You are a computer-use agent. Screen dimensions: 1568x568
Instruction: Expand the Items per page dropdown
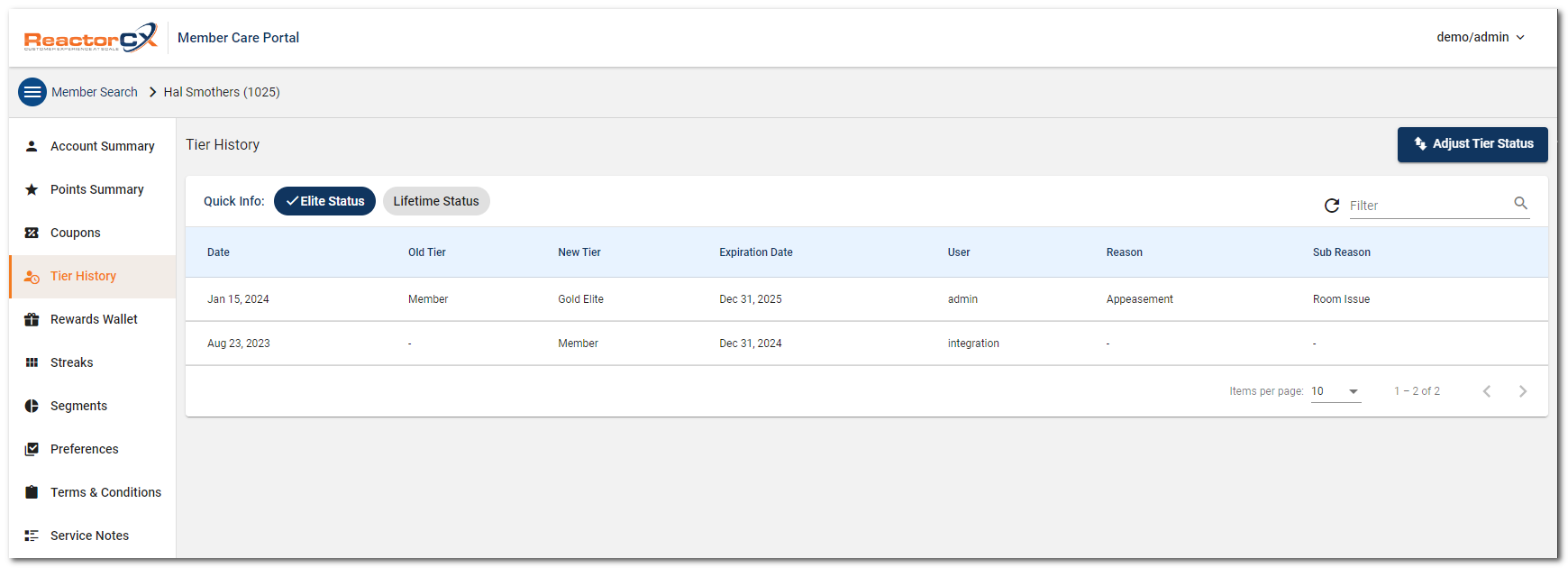[1336, 391]
